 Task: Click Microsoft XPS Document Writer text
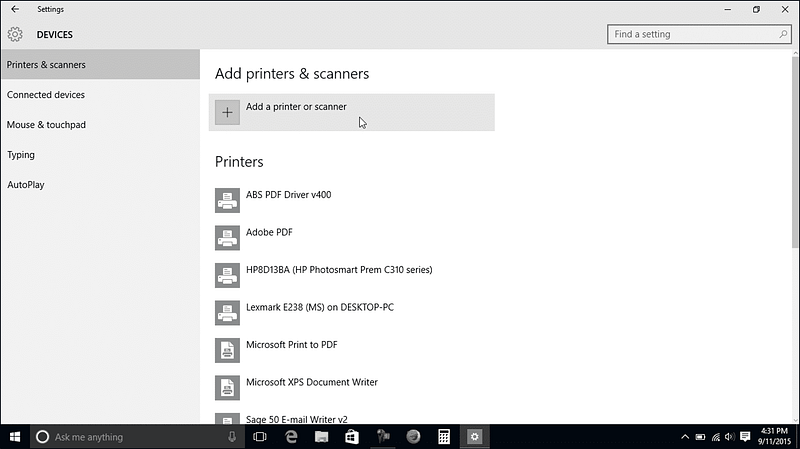click(312, 382)
